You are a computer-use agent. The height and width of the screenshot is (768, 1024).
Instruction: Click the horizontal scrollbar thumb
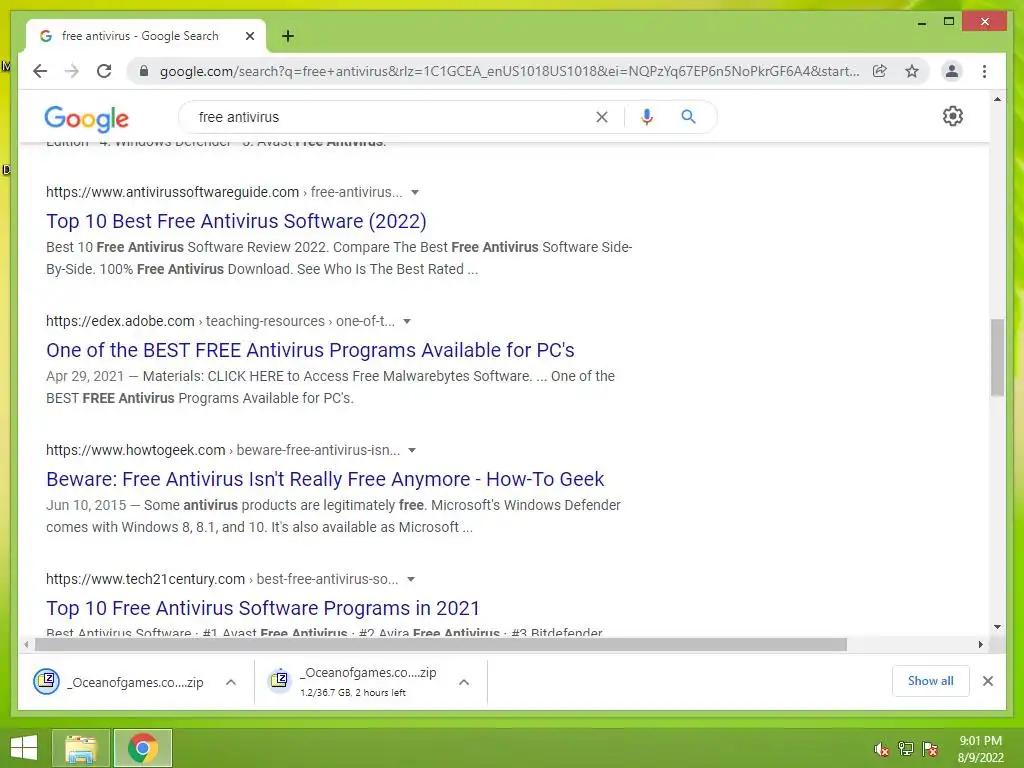point(441,645)
